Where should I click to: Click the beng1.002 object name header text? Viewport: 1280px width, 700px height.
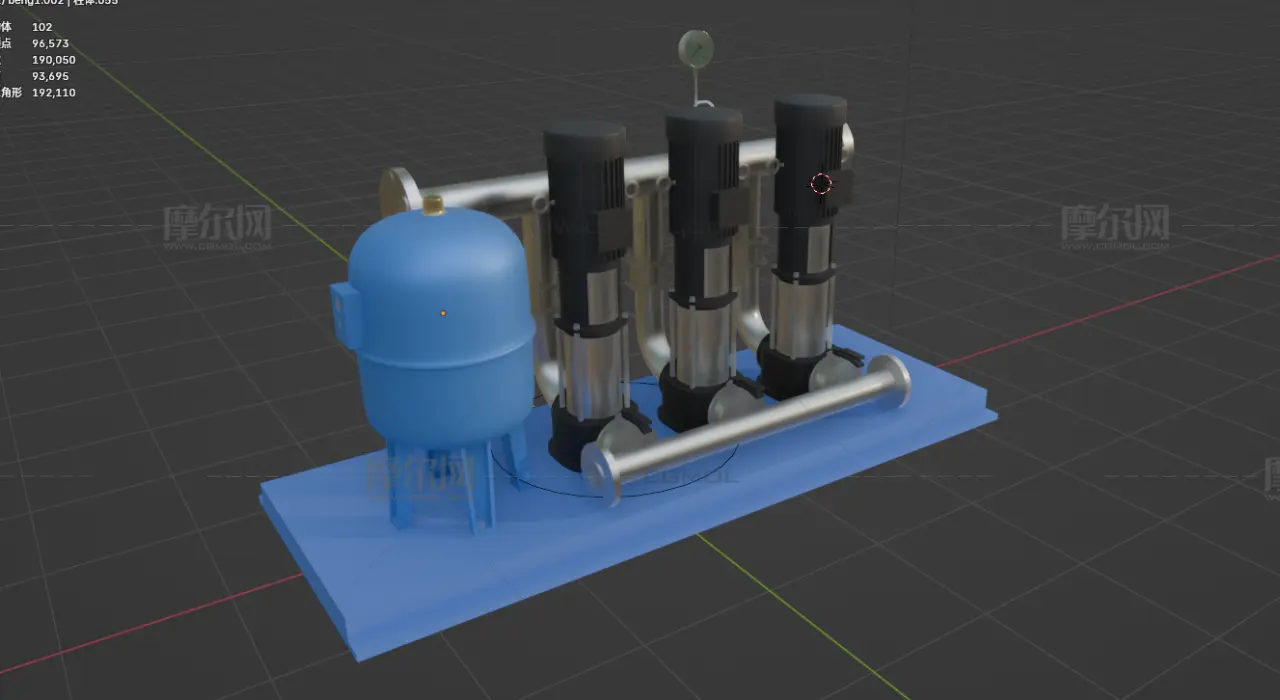[30, 3]
